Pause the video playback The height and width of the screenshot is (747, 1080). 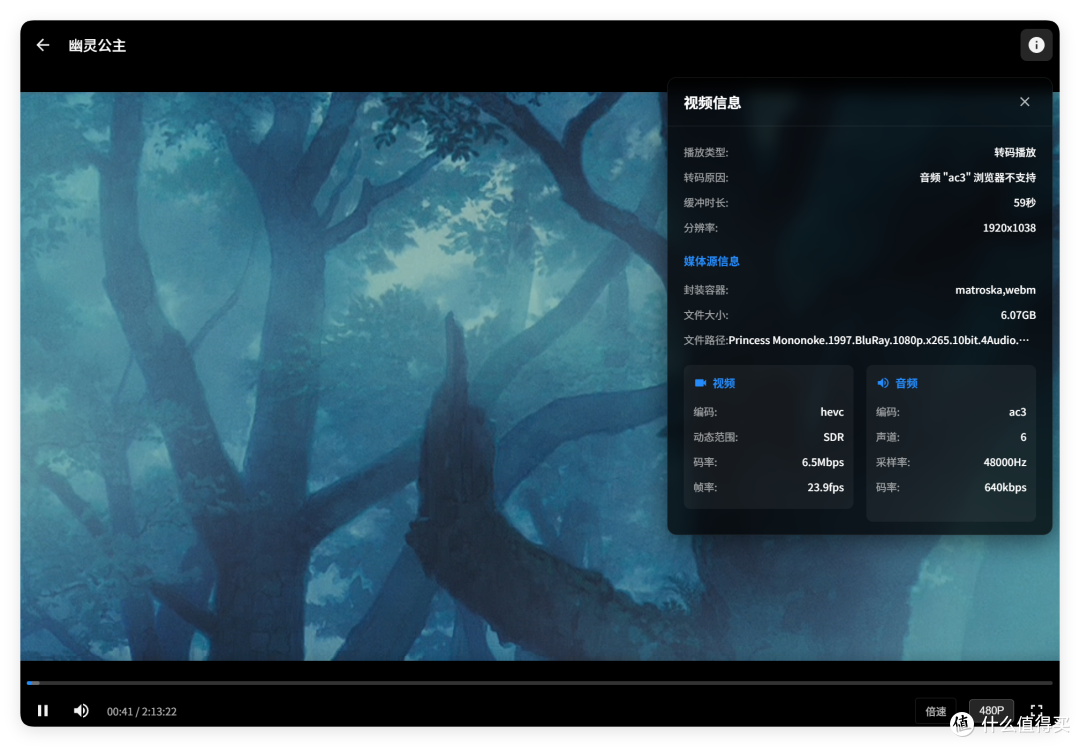43,711
